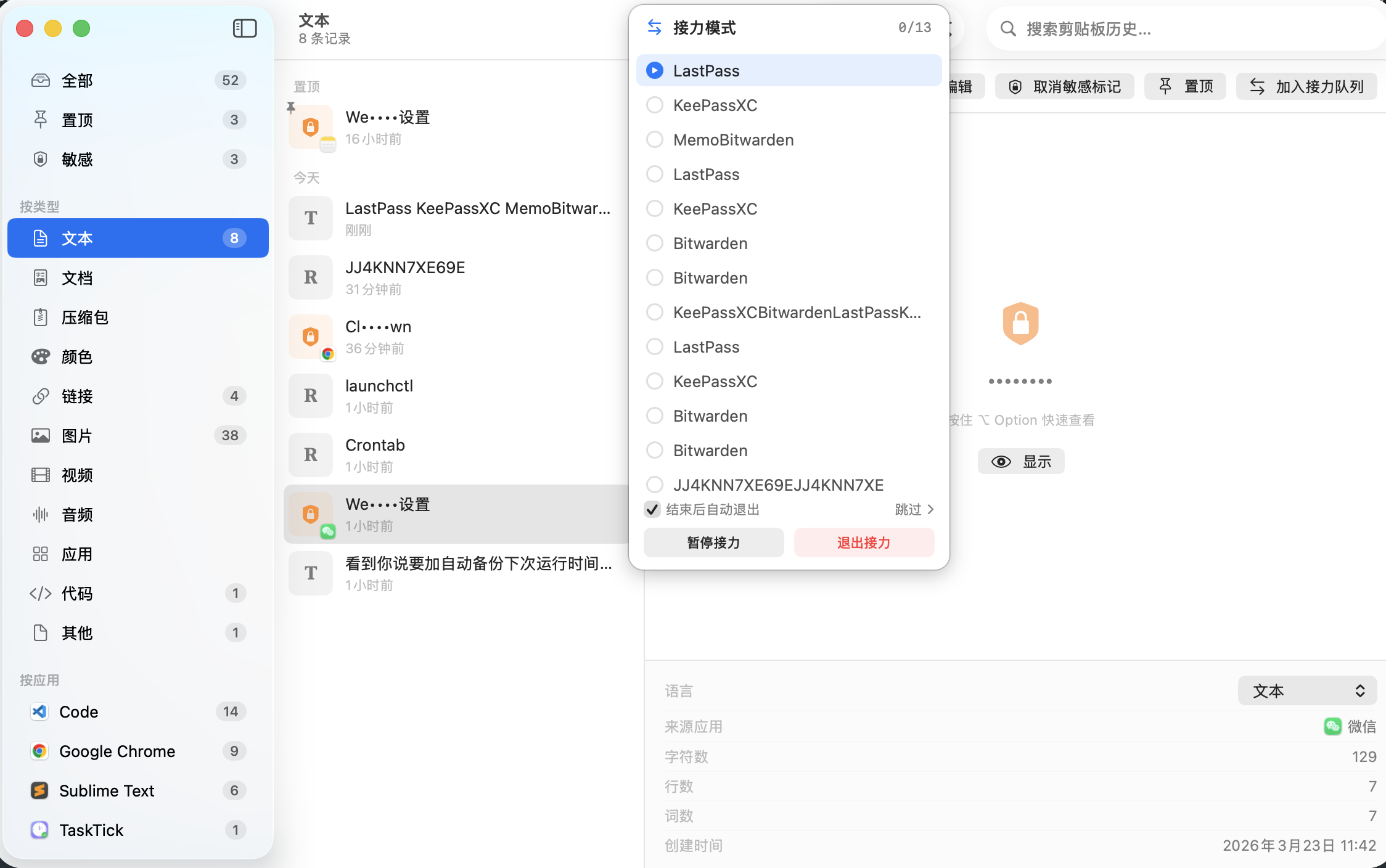
Task: Show hidden content with eye button
Action: click(x=1020, y=462)
